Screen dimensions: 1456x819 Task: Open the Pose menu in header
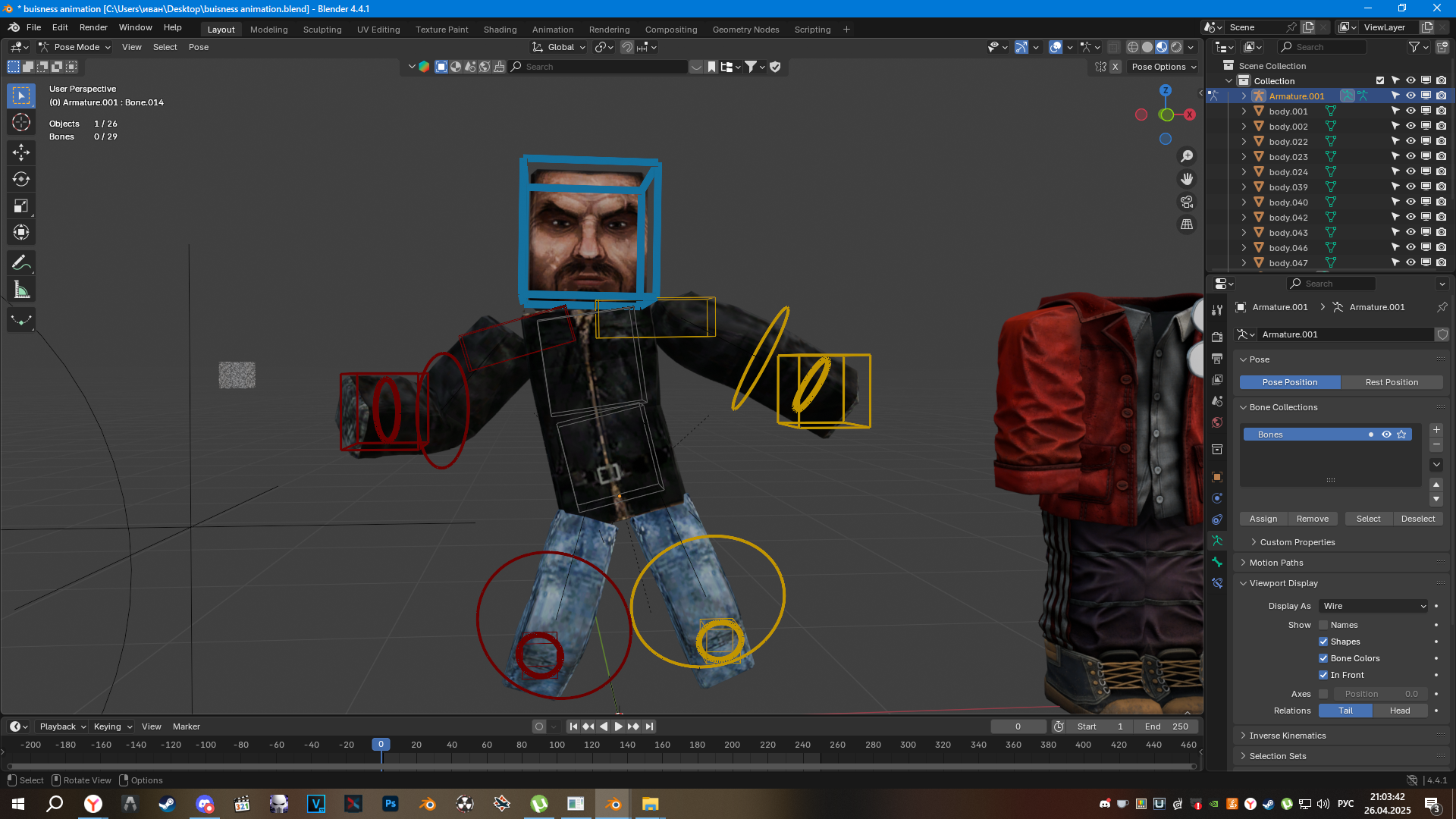199,47
